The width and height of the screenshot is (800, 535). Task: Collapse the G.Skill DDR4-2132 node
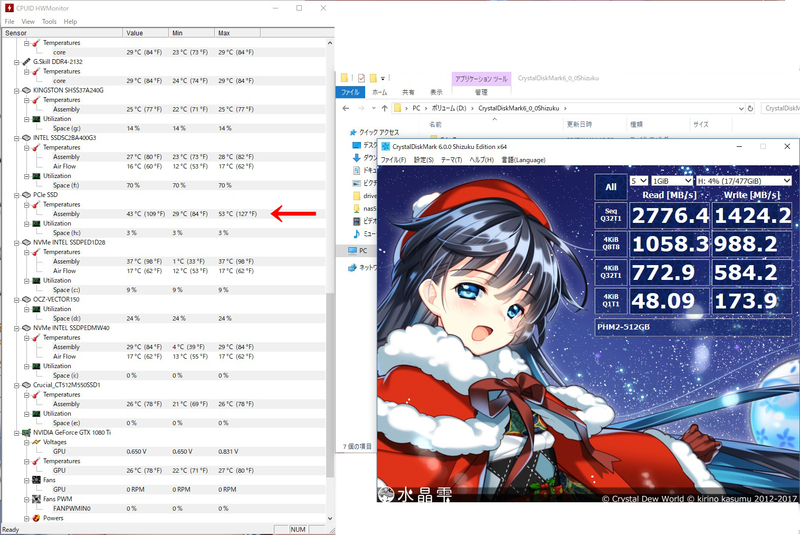pos(17,62)
